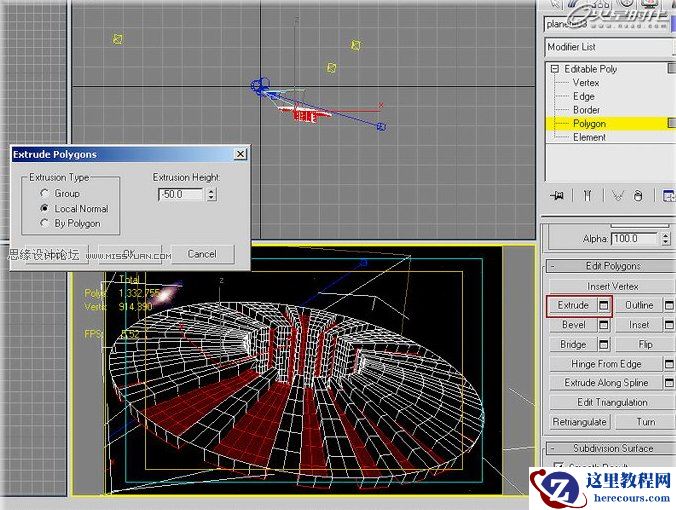Screen dimensions: 676x510
Task: Open the Modifier List dropdown
Action: [608, 47]
